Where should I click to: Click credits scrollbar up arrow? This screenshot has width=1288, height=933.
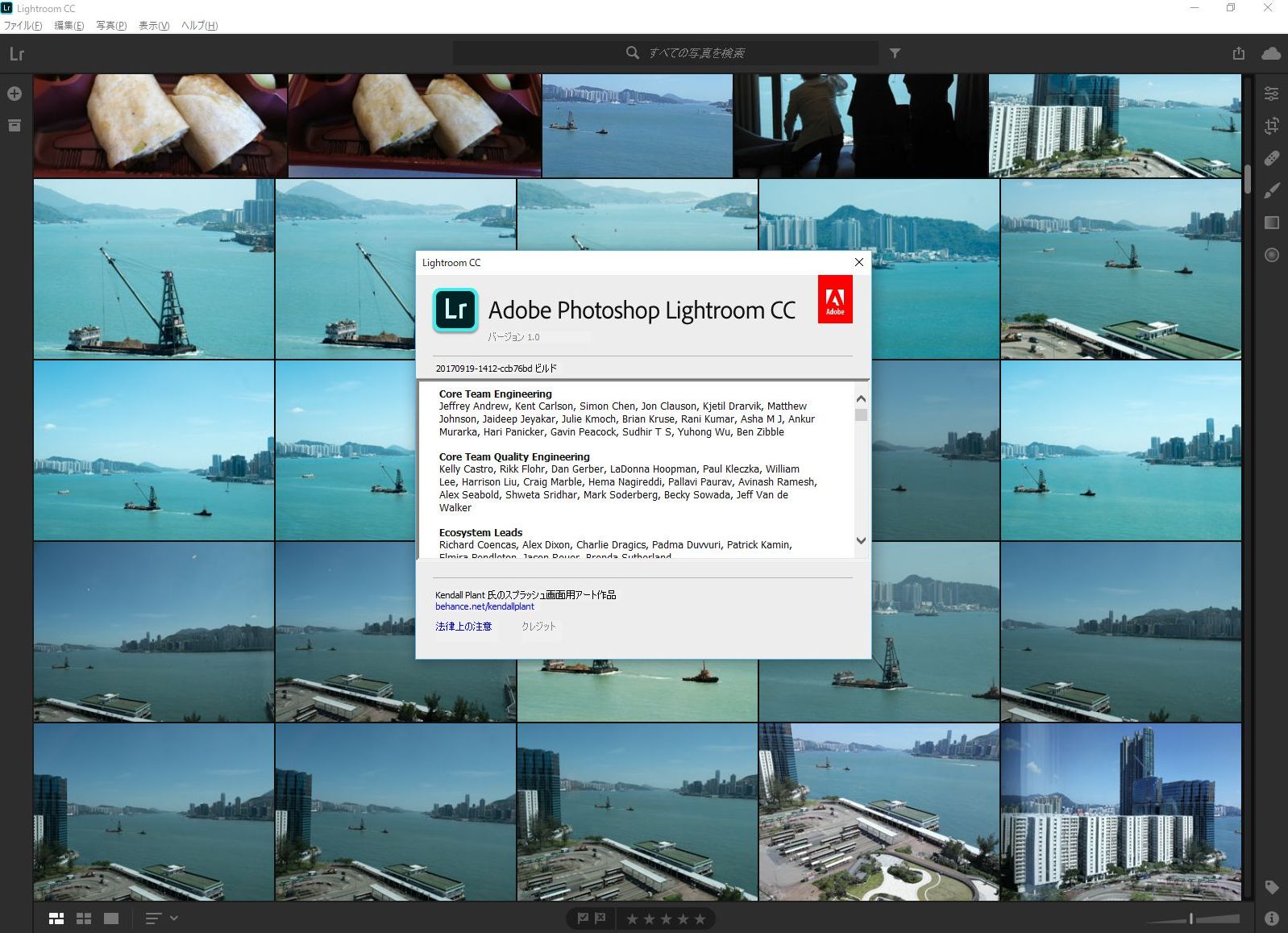(x=861, y=399)
